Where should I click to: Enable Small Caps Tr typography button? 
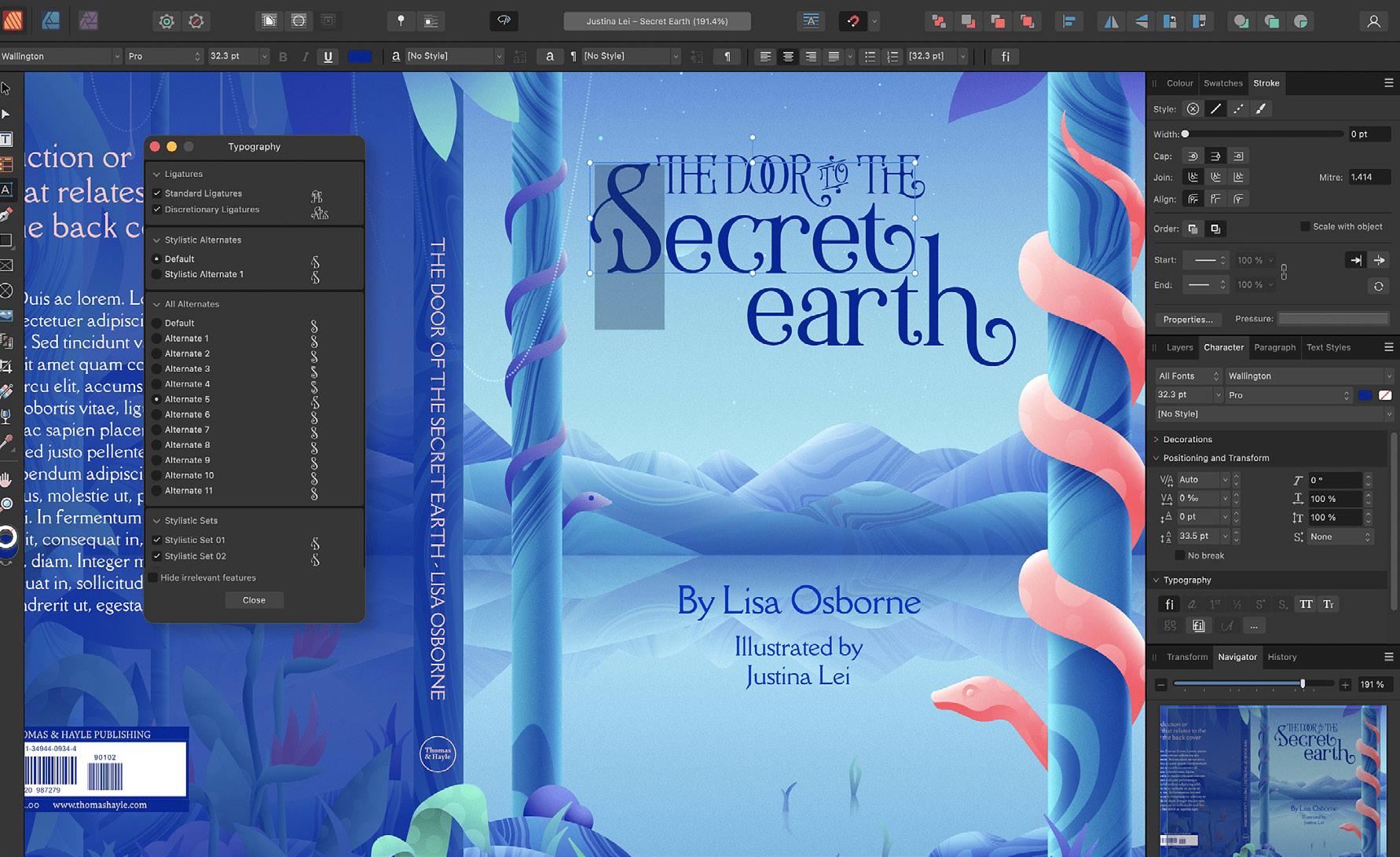(1329, 604)
